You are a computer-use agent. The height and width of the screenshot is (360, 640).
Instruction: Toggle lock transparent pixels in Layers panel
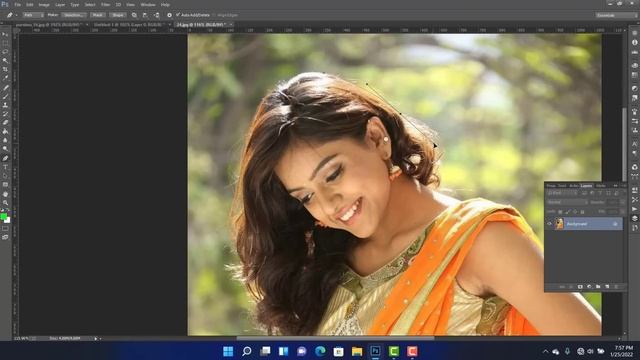point(560,212)
